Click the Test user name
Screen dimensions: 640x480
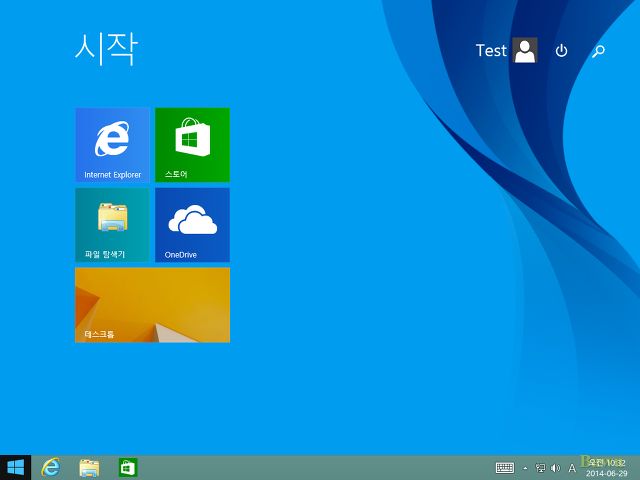pyautogui.click(x=491, y=51)
